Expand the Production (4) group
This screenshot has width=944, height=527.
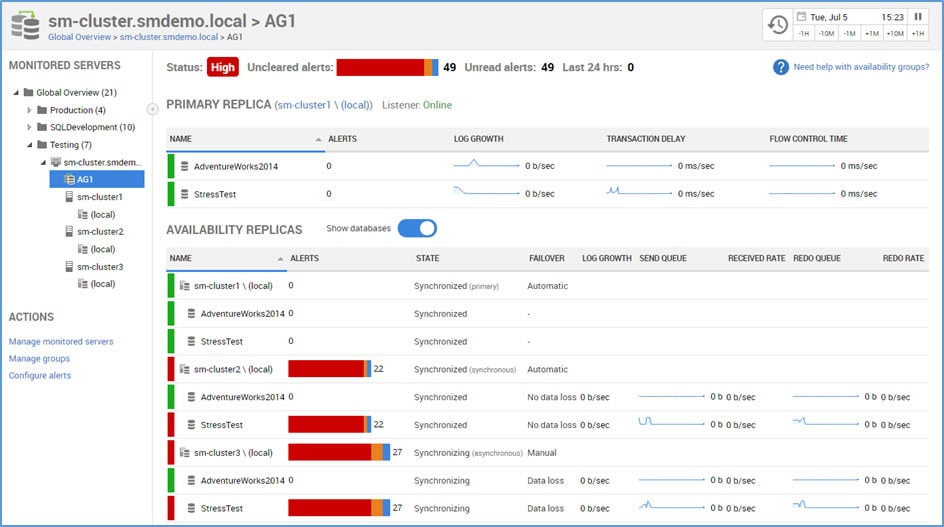click(29, 110)
